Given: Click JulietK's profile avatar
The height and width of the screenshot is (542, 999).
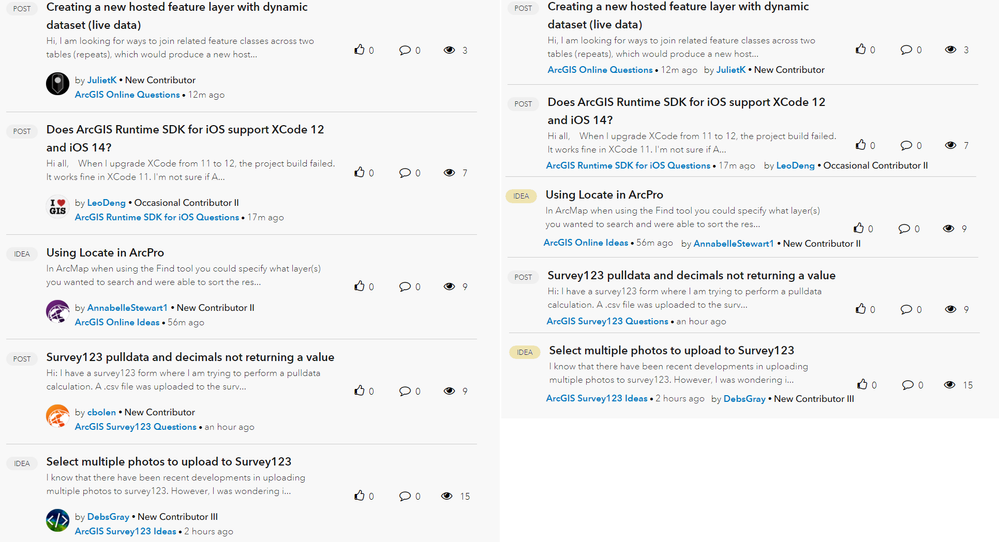Looking at the screenshot, I should pos(57,84).
